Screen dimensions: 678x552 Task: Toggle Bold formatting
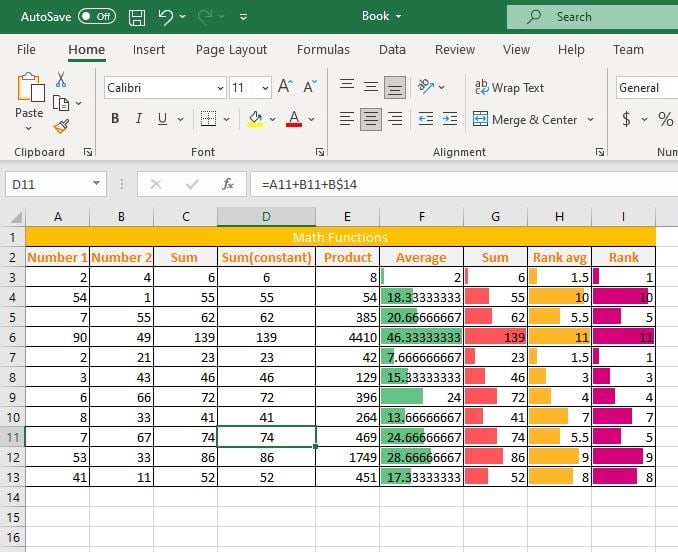[x=114, y=119]
